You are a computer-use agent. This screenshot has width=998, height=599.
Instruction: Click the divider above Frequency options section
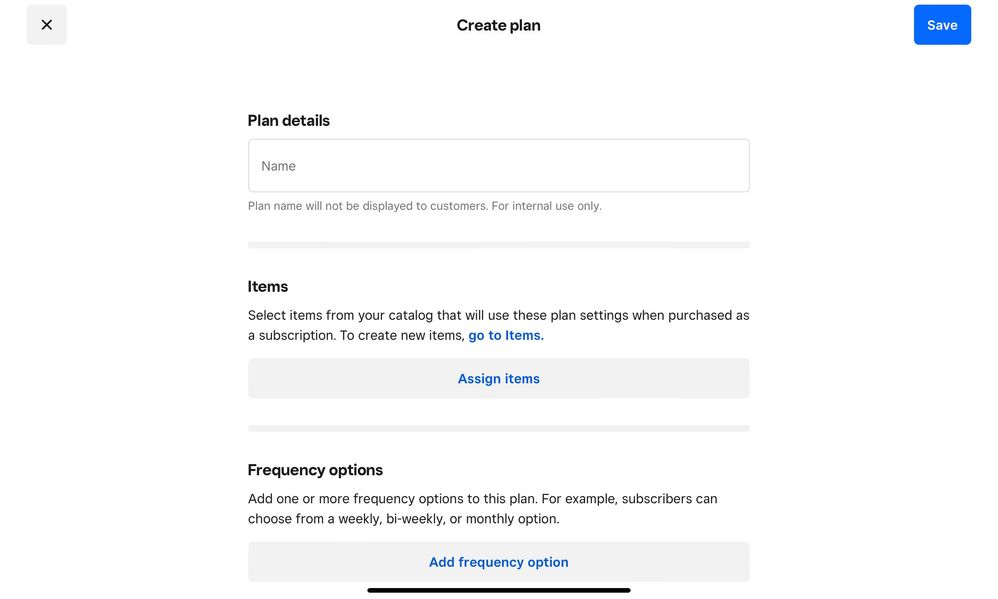pos(498,428)
